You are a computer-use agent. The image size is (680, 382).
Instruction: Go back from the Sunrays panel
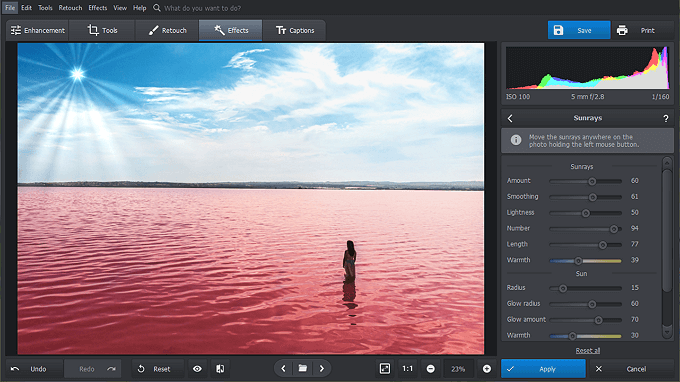coord(510,118)
